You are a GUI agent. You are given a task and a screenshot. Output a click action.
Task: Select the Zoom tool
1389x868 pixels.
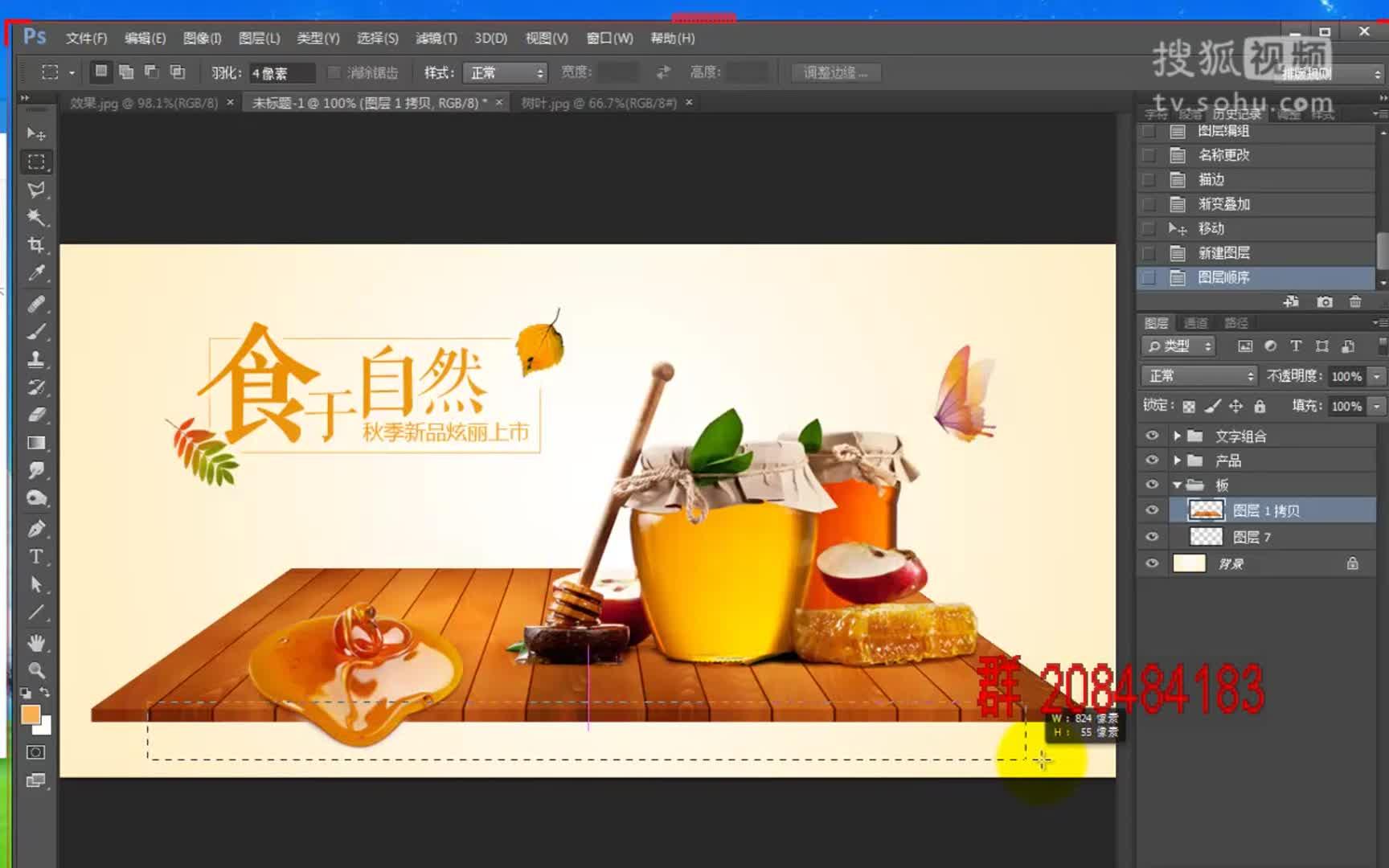click(36, 669)
